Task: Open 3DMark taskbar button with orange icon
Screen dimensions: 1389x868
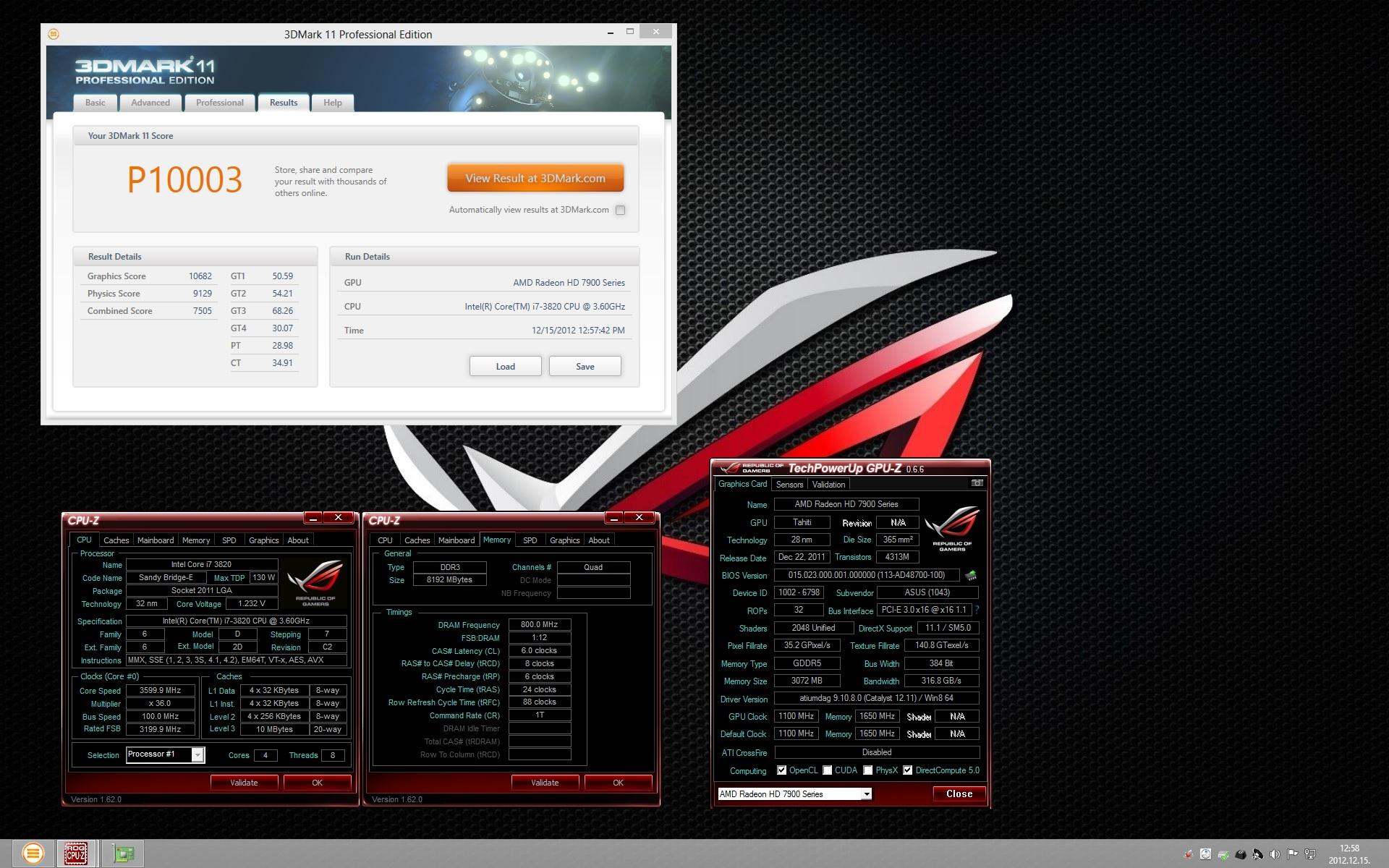Action: 33,854
